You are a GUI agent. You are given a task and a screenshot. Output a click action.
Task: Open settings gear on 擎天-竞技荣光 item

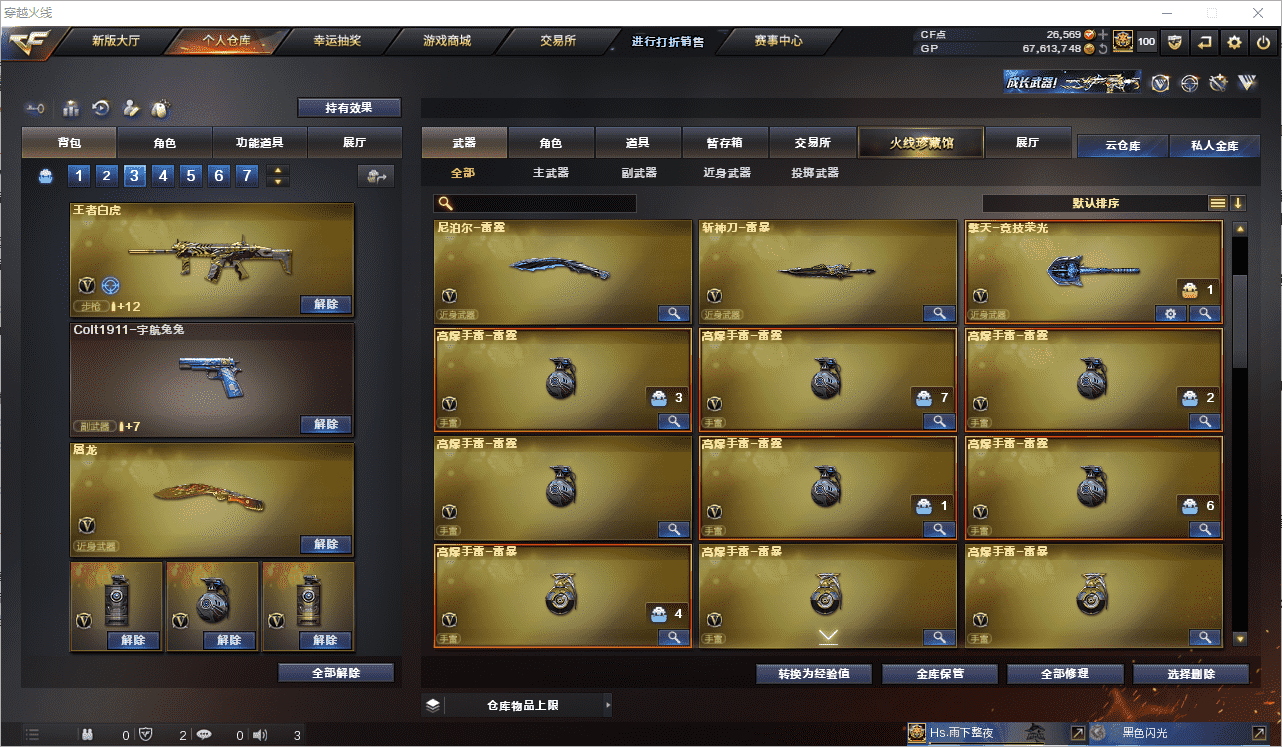(x=1170, y=314)
